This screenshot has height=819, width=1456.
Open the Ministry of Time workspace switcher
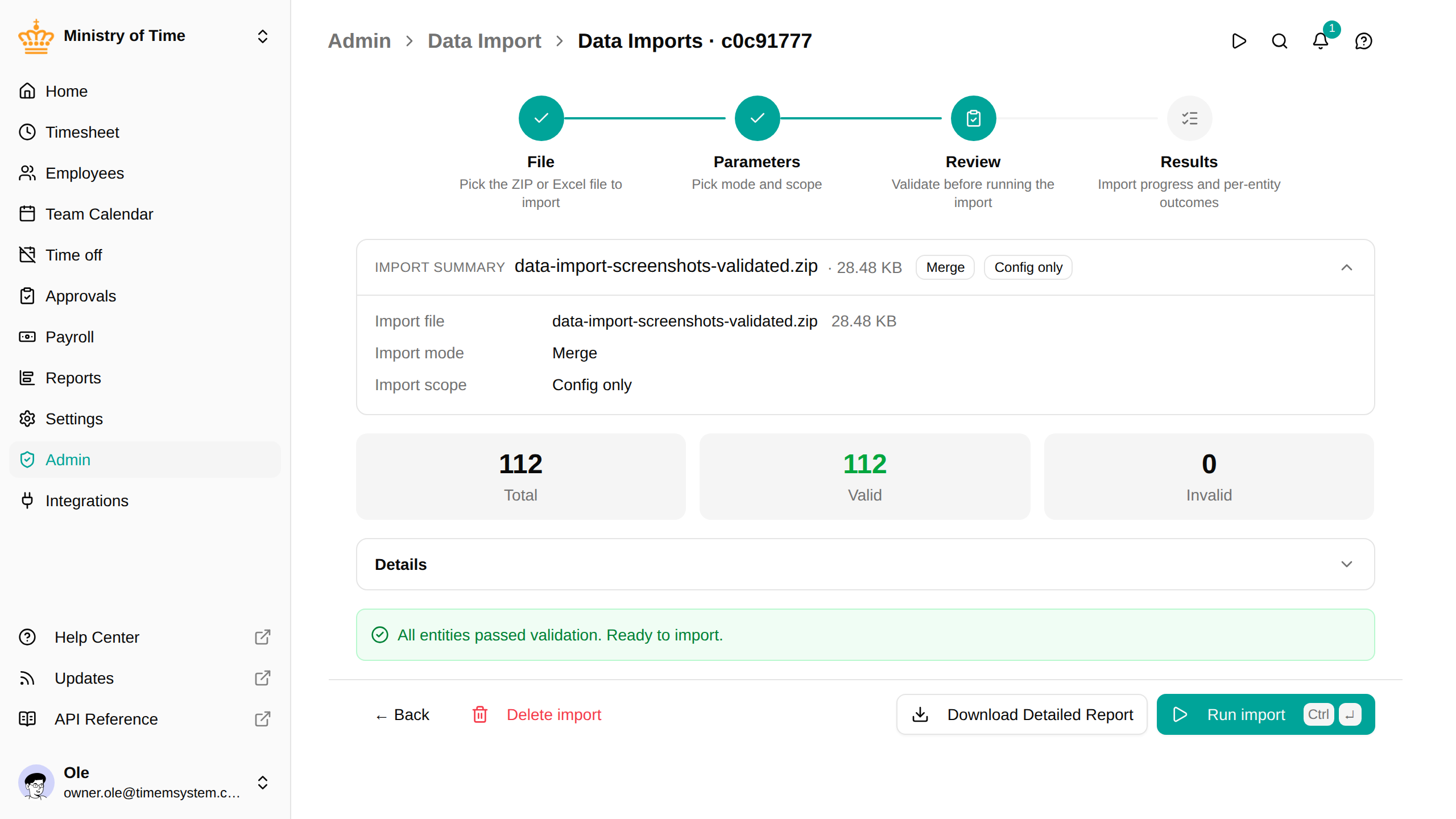pyautogui.click(x=262, y=37)
